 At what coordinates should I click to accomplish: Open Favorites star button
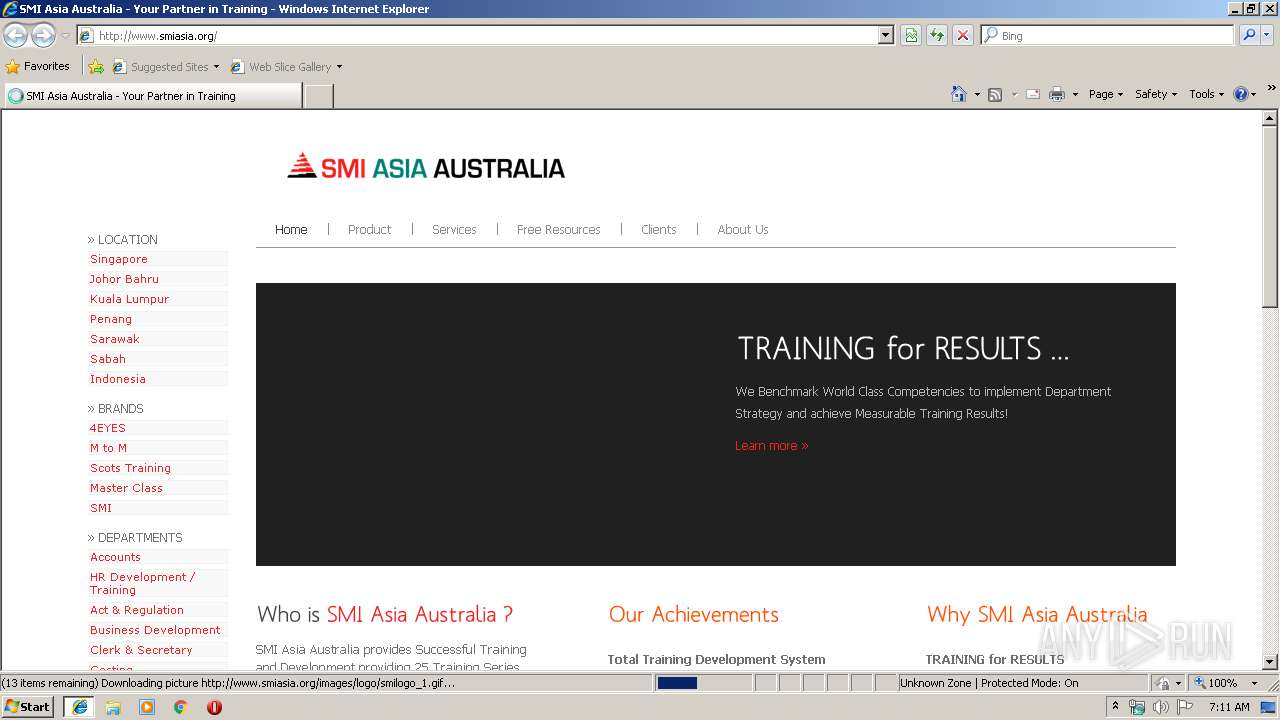38,66
